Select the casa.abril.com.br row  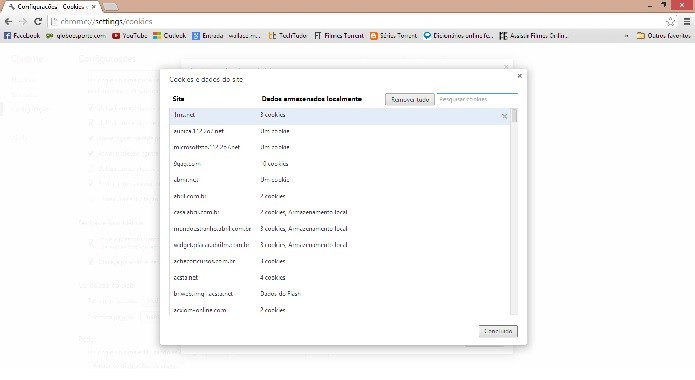[x=340, y=212]
